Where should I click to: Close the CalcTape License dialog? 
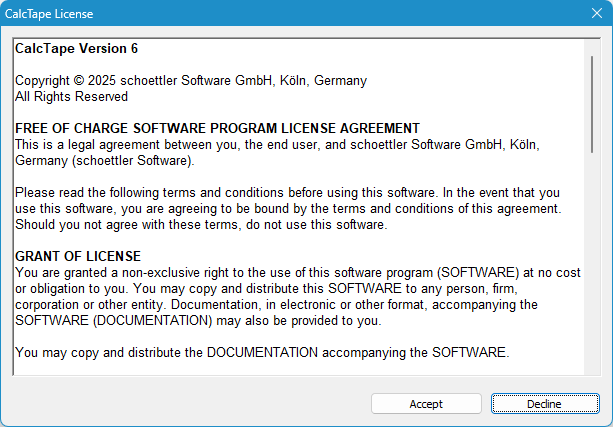(597, 13)
